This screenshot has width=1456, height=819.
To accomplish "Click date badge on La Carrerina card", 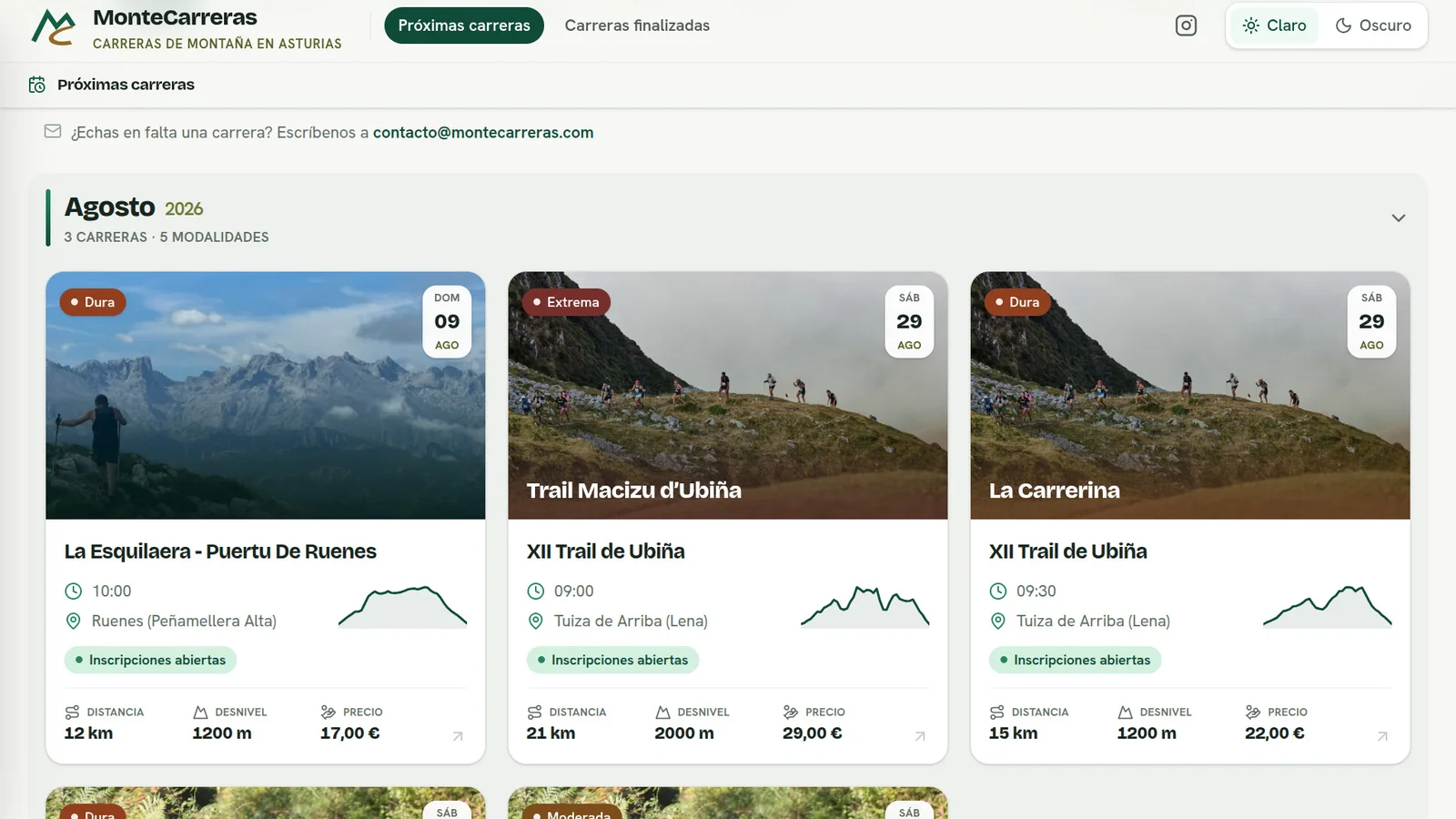I will point(1371,321).
